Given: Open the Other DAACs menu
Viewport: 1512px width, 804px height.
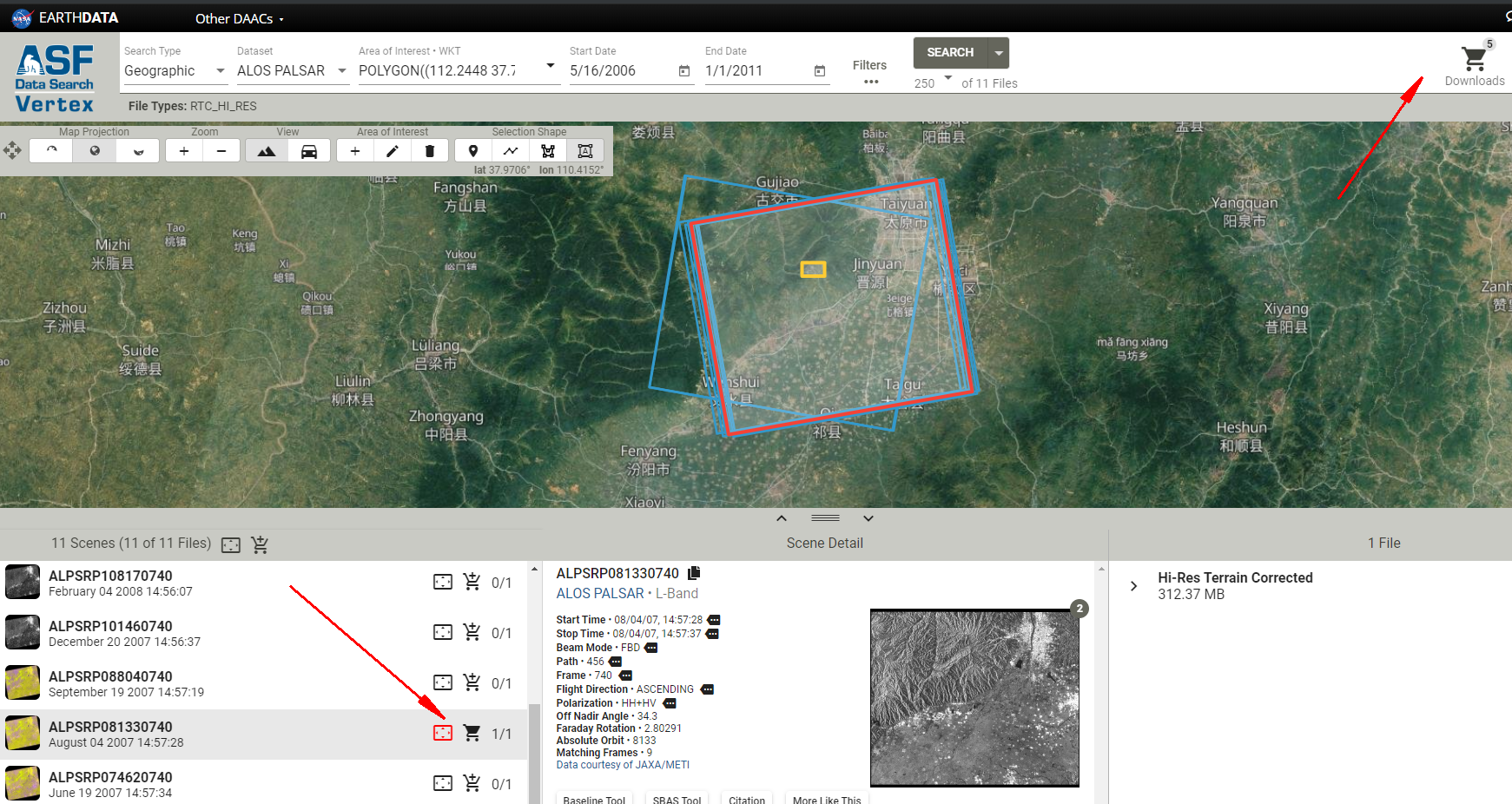Looking at the screenshot, I should coord(236,18).
